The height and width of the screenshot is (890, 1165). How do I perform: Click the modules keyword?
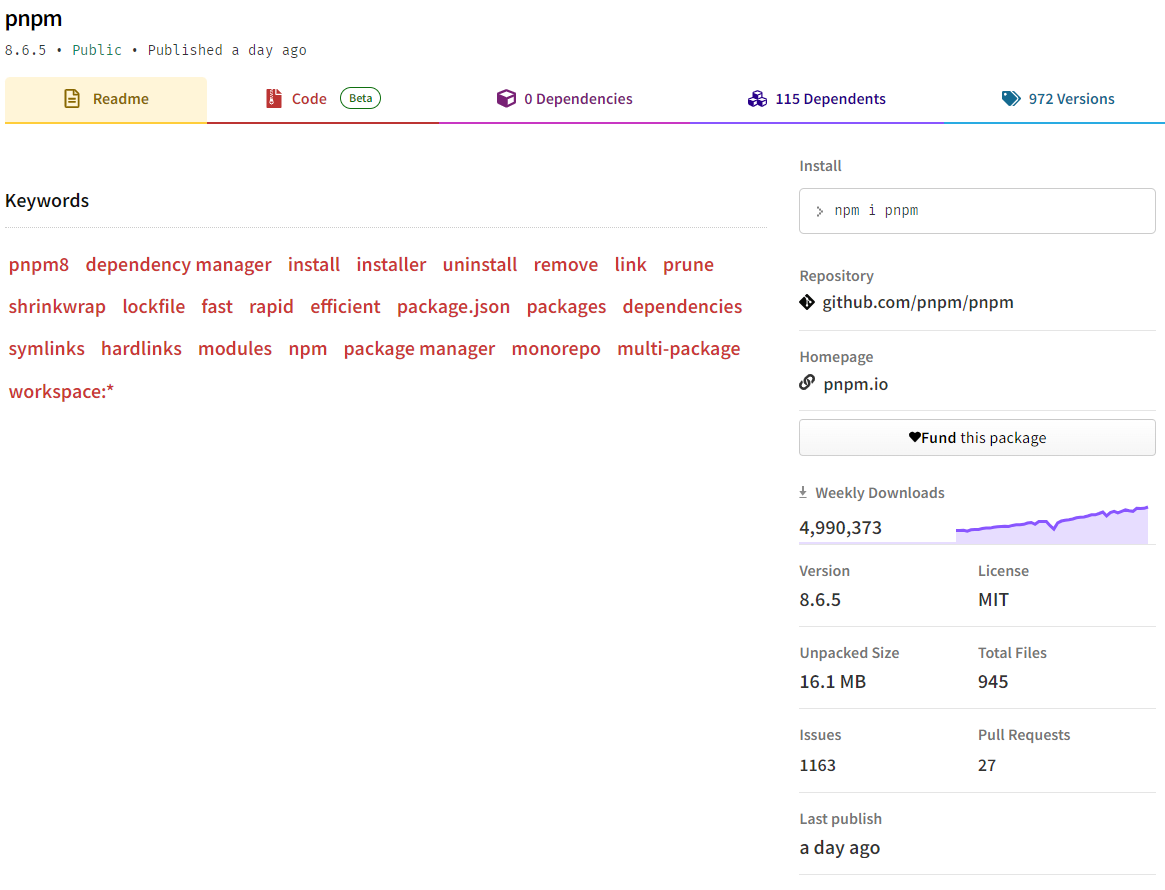click(x=235, y=349)
